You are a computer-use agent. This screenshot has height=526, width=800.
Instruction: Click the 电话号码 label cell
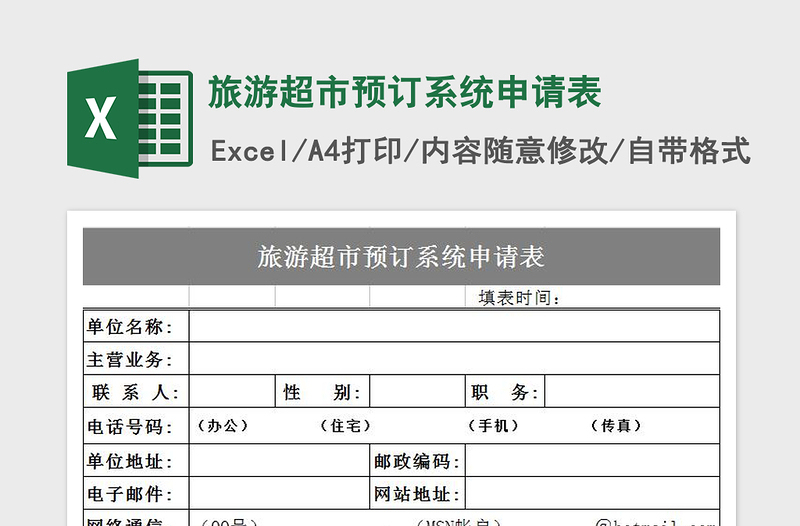click(136, 426)
